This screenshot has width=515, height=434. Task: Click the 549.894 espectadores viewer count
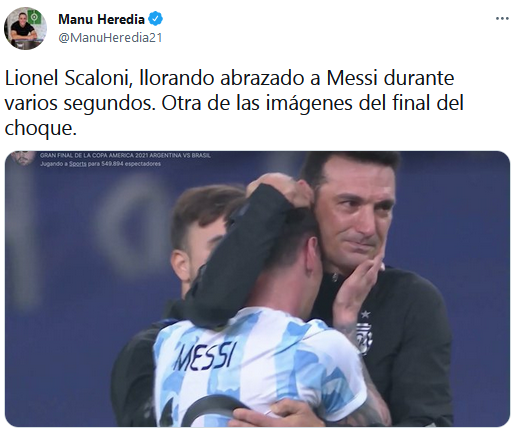[x=131, y=164]
